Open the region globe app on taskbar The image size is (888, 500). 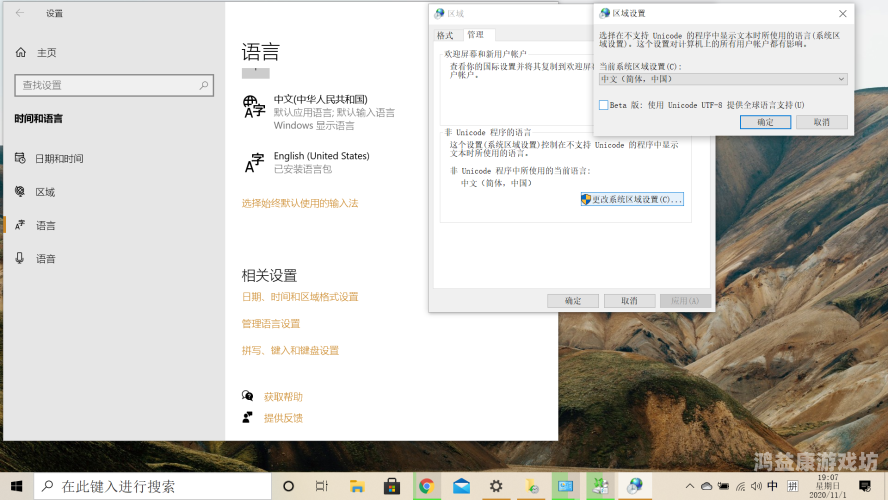click(x=635, y=486)
